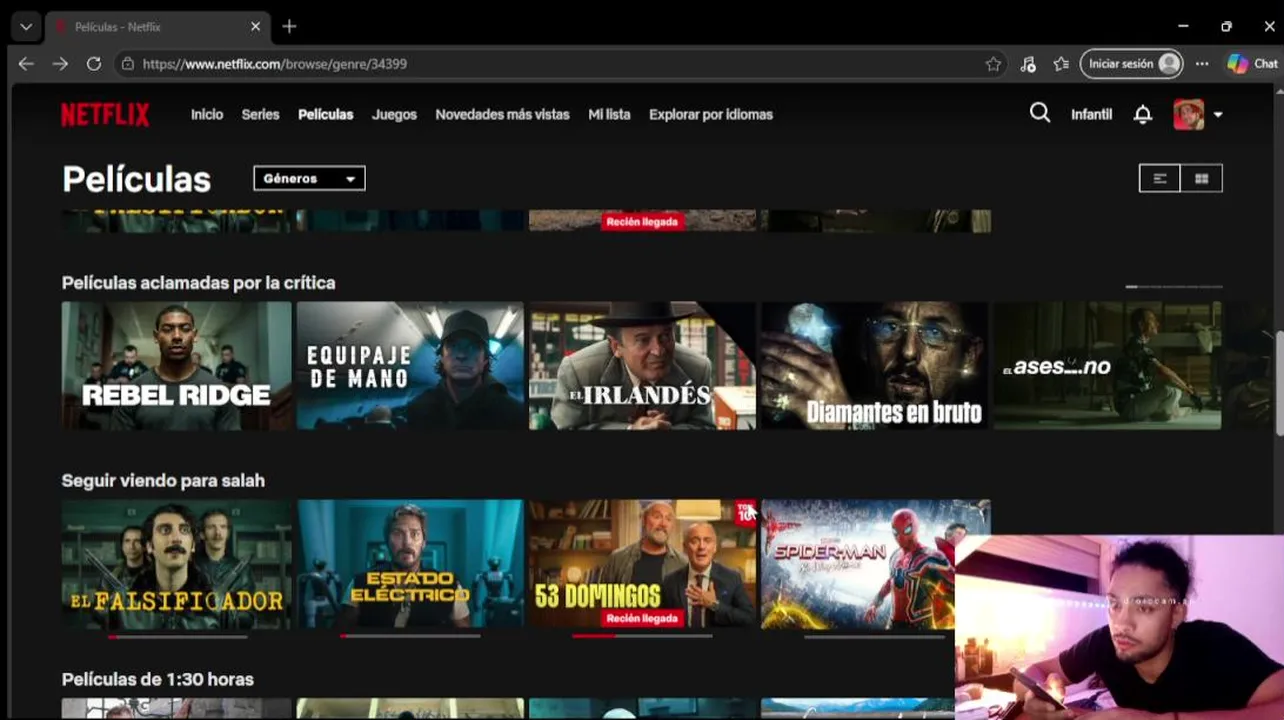The width and height of the screenshot is (1284, 720).
Task: Bookmark this page with star icon
Action: (993, 64)
